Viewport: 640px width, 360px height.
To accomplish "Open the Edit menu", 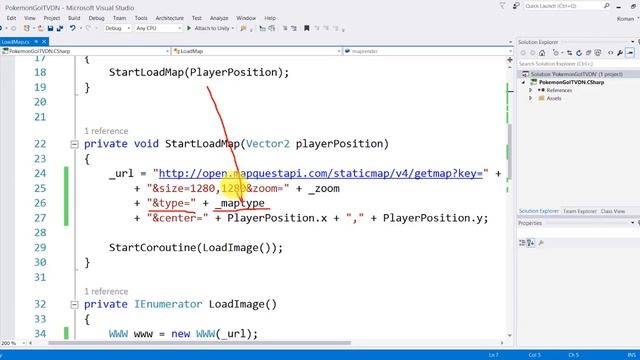I will [11, 18].
